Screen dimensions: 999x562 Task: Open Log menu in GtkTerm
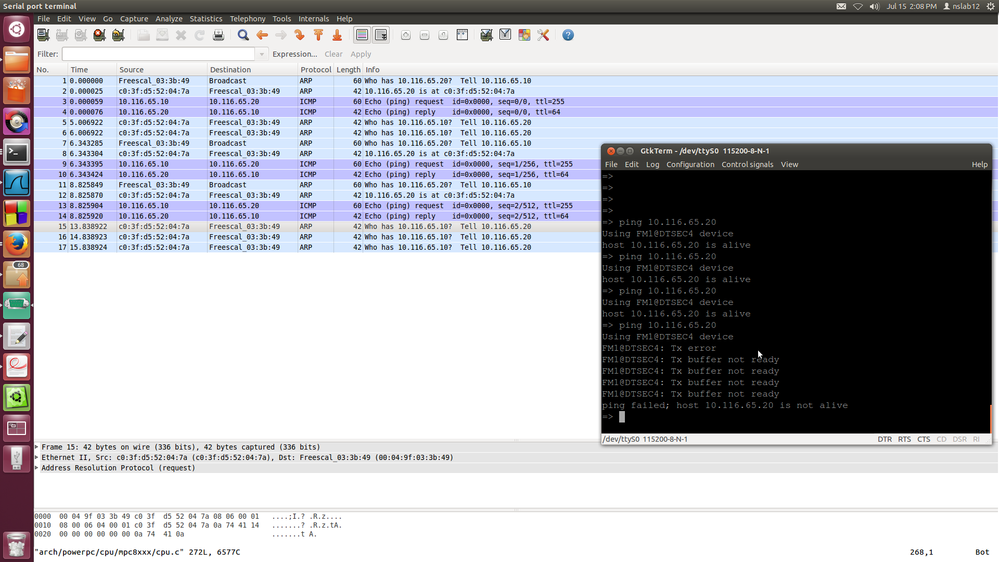click(x=652, y=164)
